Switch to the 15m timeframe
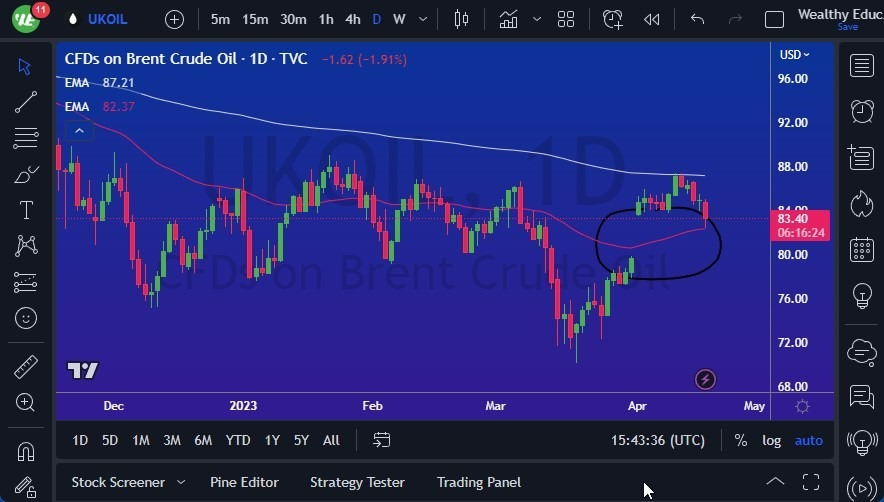The width and height of the screenshot is (884, 502). point(255,20)
